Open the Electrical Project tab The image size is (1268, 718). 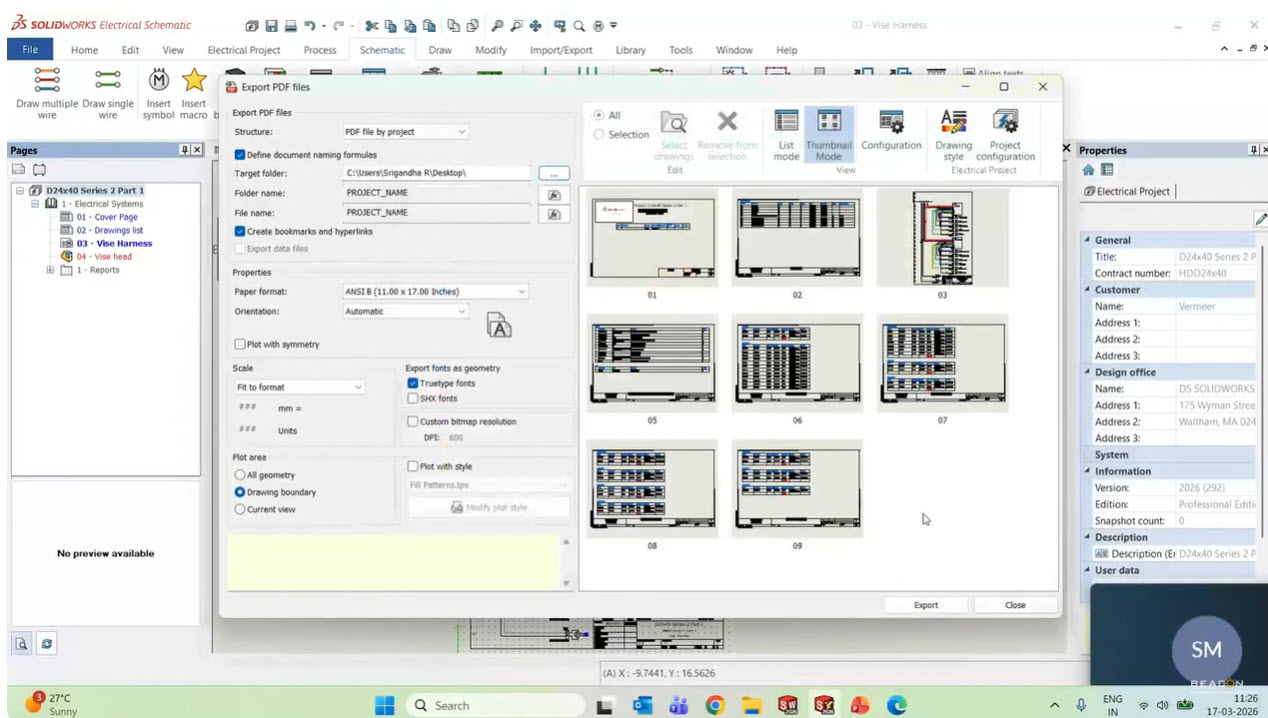coord(244,50)
